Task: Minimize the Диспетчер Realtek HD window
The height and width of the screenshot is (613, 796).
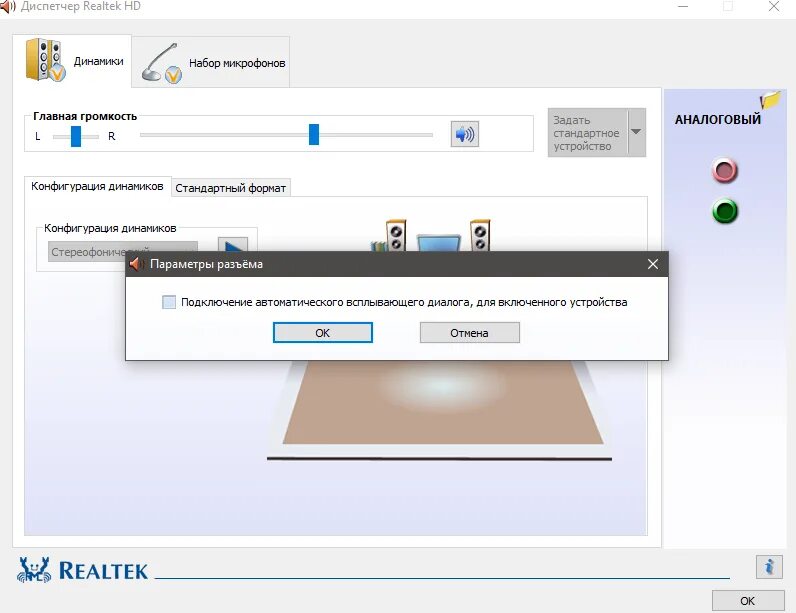Action: 683,7
